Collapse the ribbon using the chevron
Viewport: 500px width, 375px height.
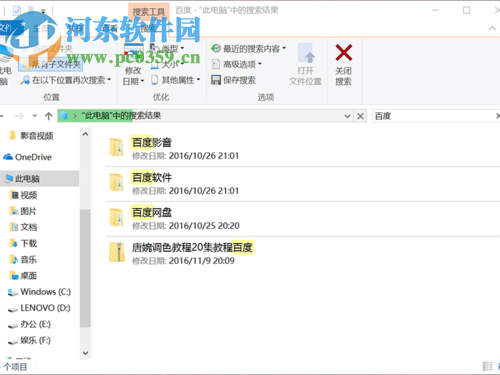click(492, 28)
